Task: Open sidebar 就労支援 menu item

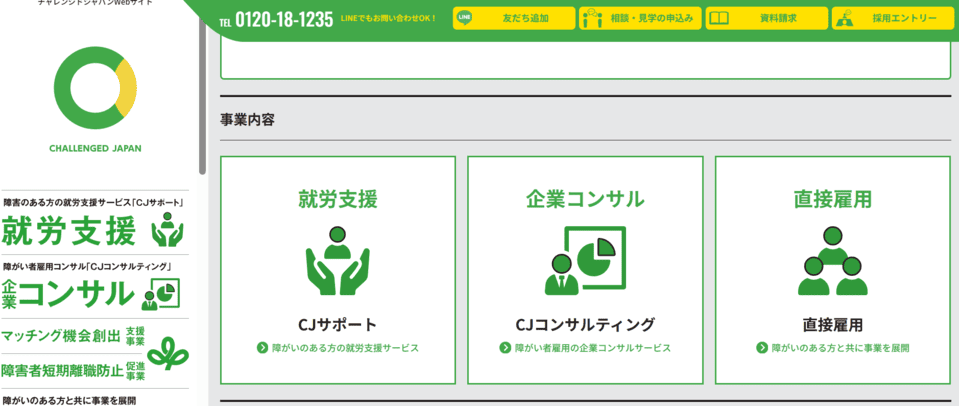Action: (94, 225)
